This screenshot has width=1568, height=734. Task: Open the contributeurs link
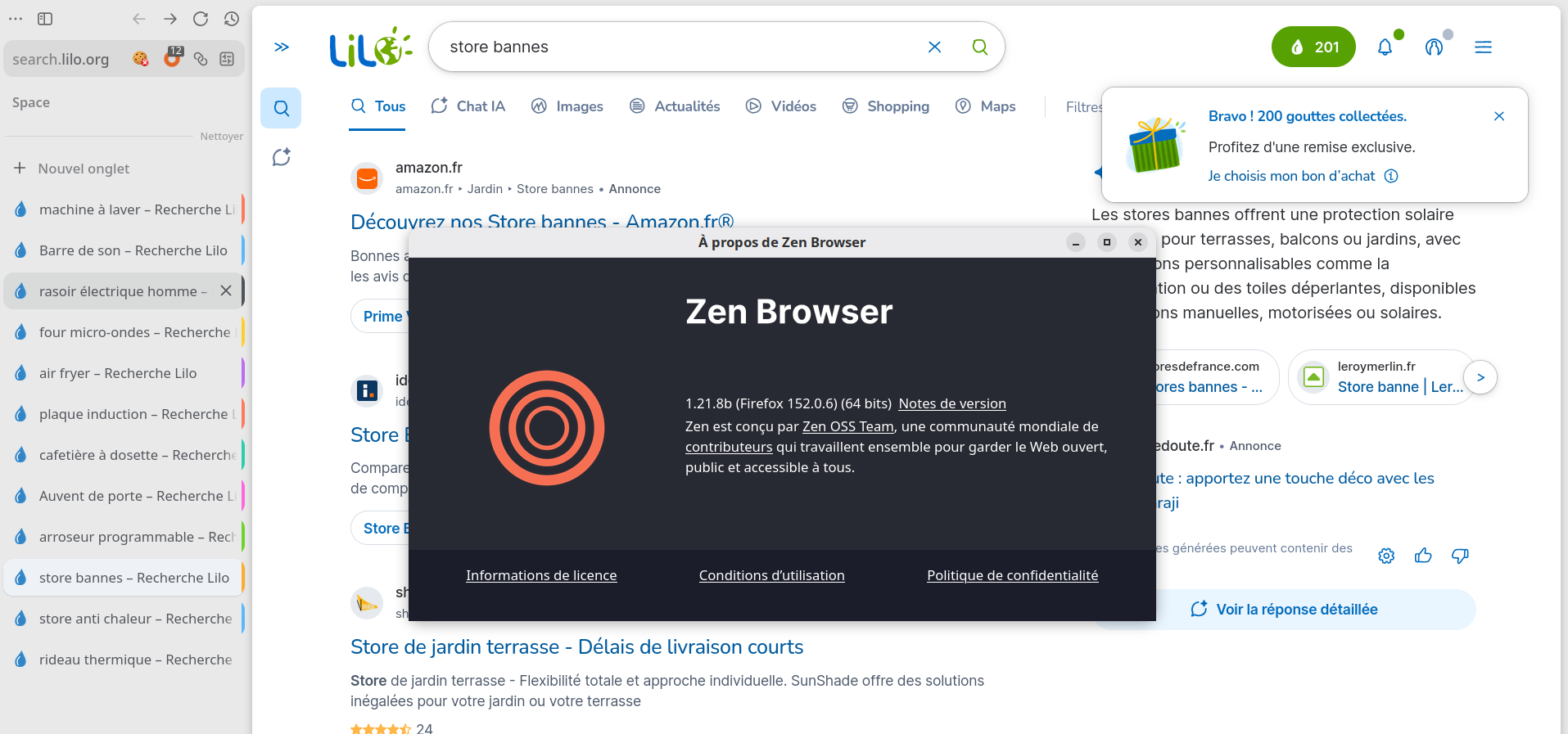[729, 447]
